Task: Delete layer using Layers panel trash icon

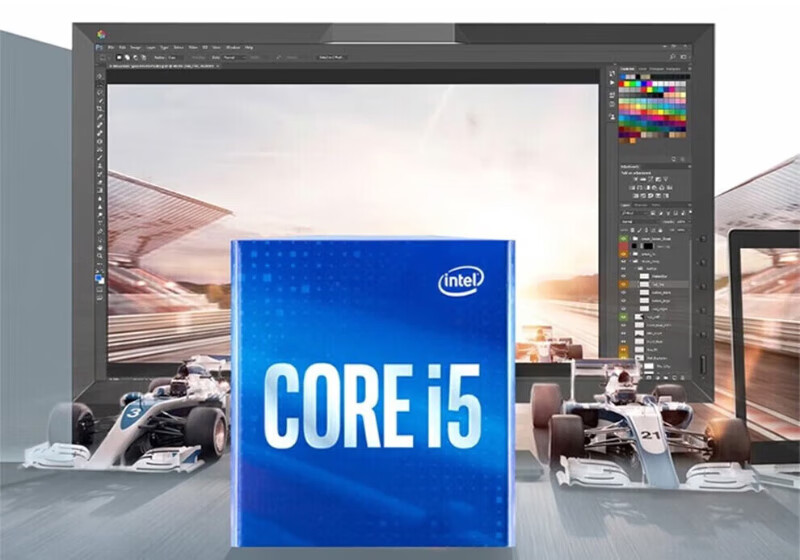Action: [x=682, y=378]
